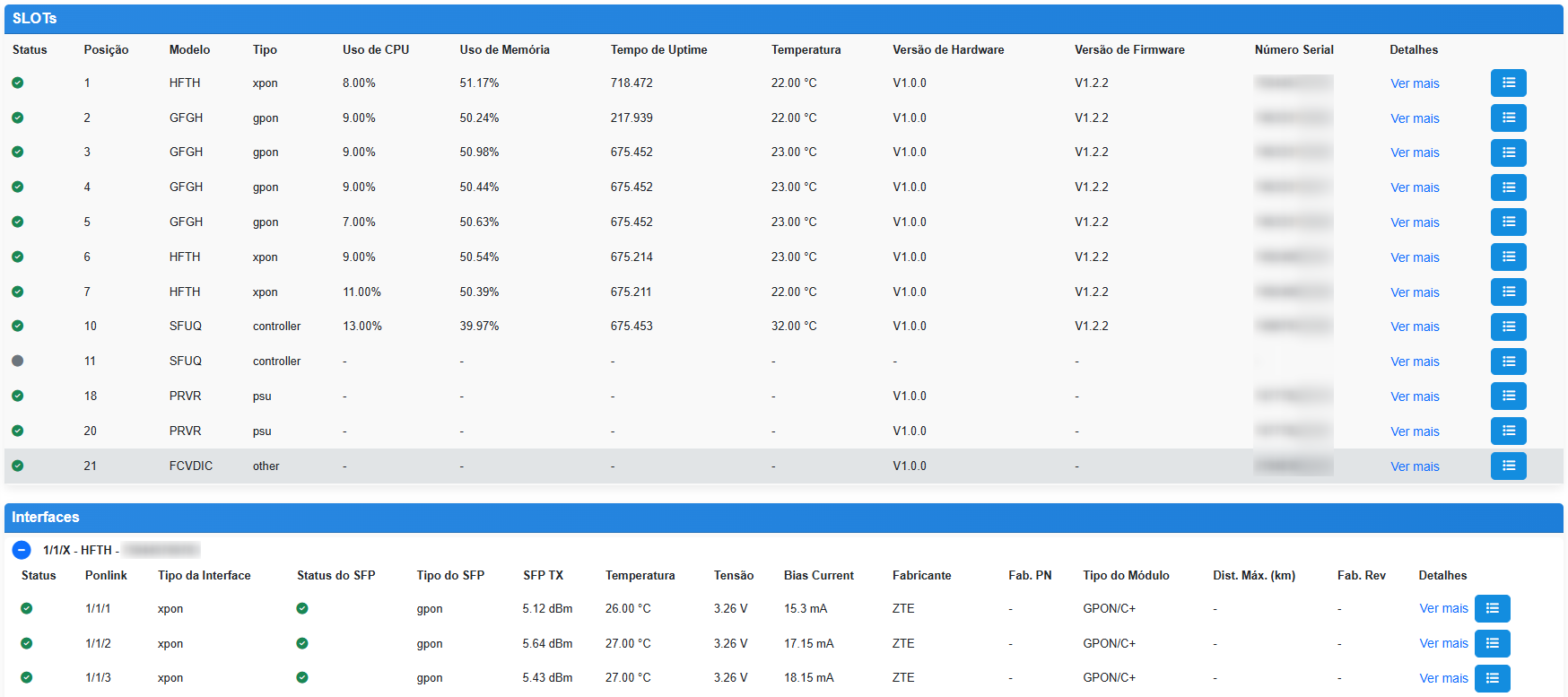Click green SFP status icon for 1/1/1
Viewport: 1568px width, 697px height.
pyautogui.click(x=302, y=609)
